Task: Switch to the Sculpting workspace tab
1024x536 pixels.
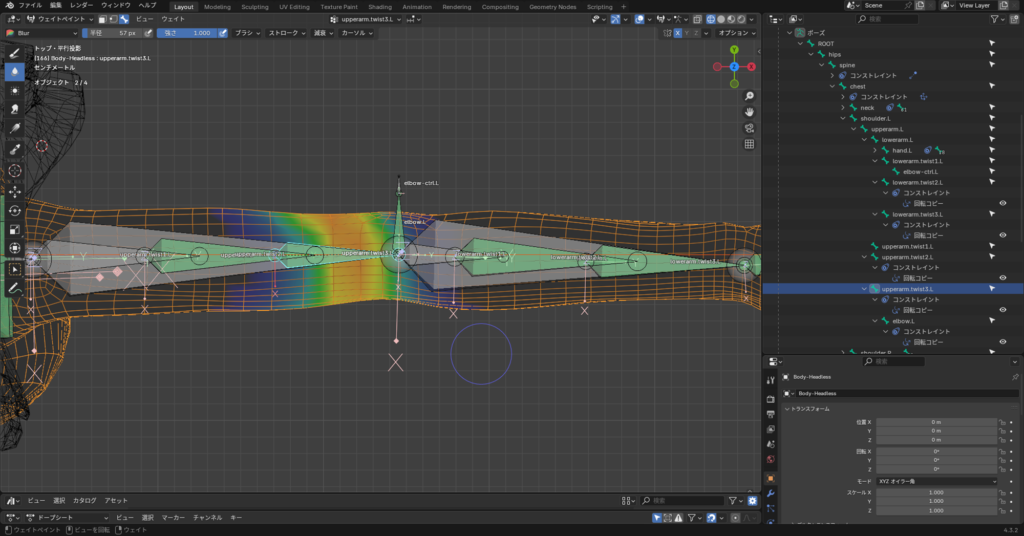Action: [255, 6]
